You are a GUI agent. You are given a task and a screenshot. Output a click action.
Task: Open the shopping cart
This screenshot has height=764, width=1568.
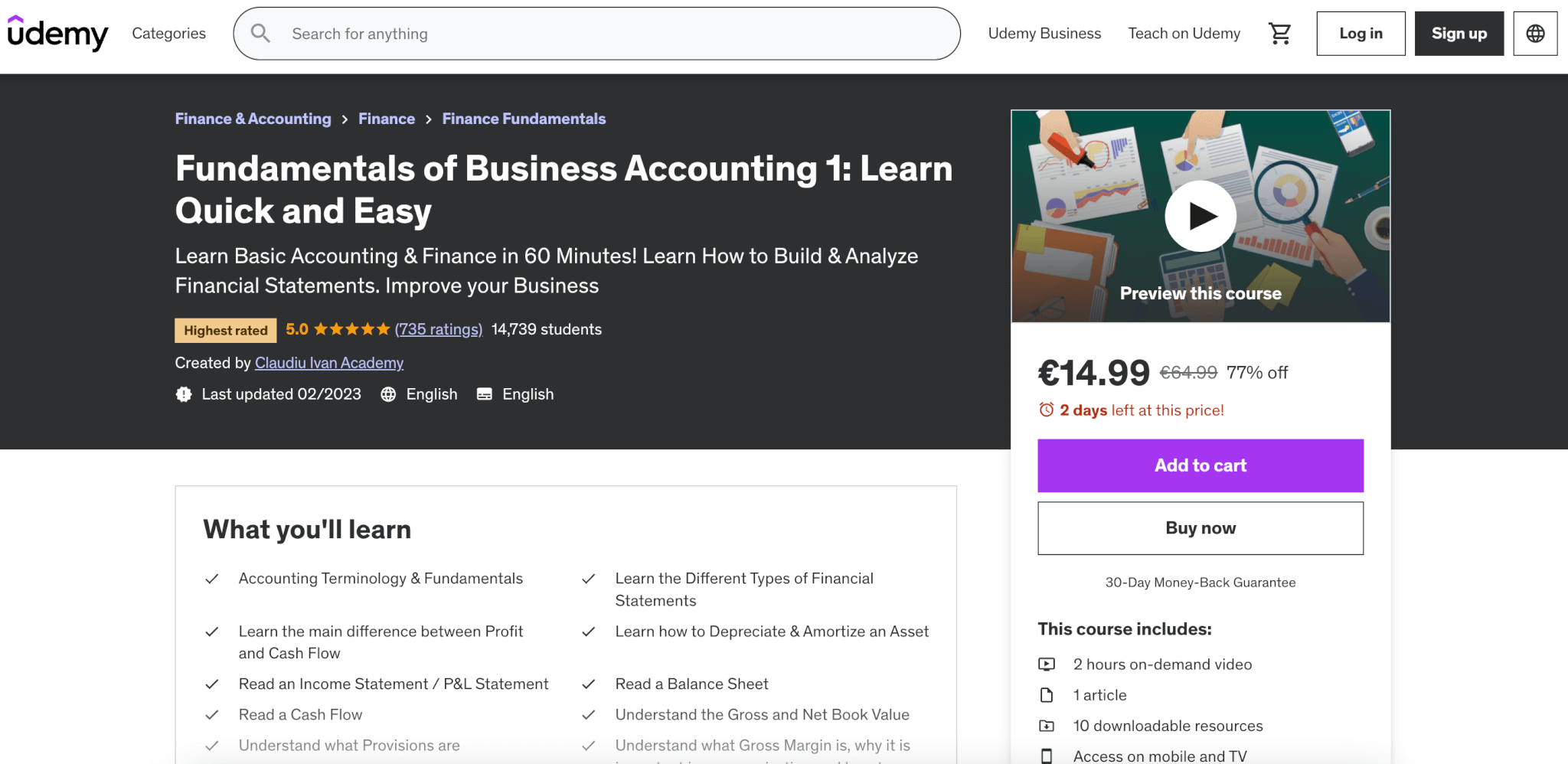pyautogui.click(x=1279, y=34)
